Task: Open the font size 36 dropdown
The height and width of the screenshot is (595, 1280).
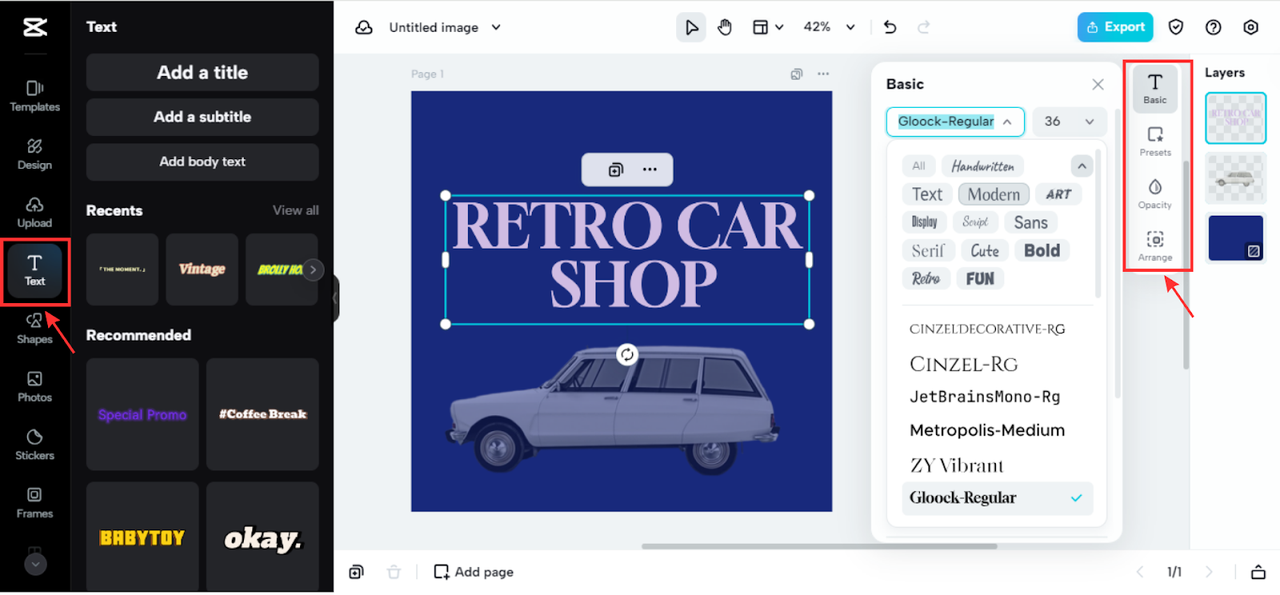Action: (x=1069, y=121)
